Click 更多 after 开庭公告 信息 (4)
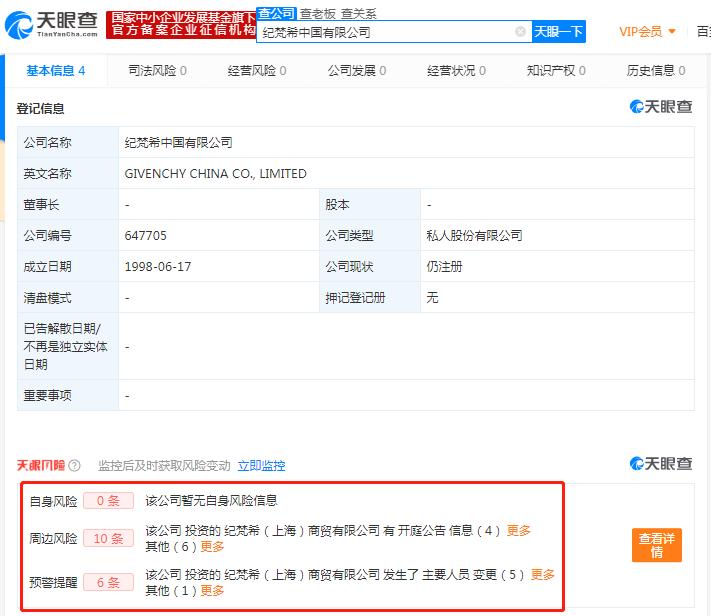Viewport: 711px width, 616px height. [x=519, y=530]
